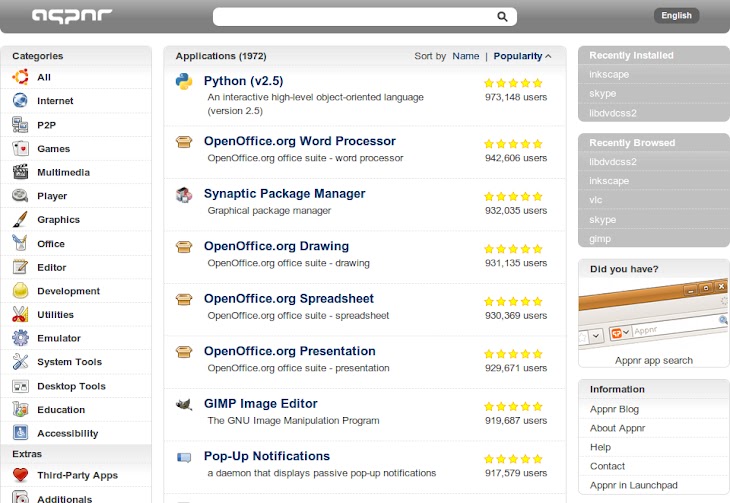The height and width of the screenshot is (503, 730).
Task: Click the Office category icon
Action: tap(20, 243)
